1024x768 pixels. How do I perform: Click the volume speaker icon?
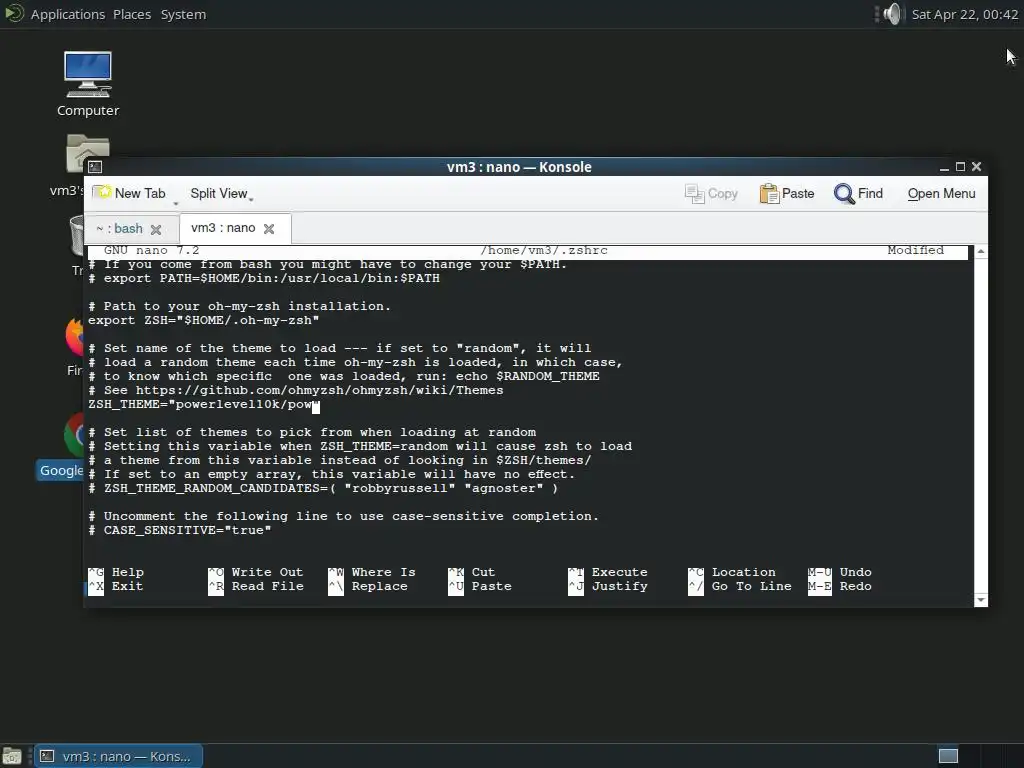click(891, 14)
